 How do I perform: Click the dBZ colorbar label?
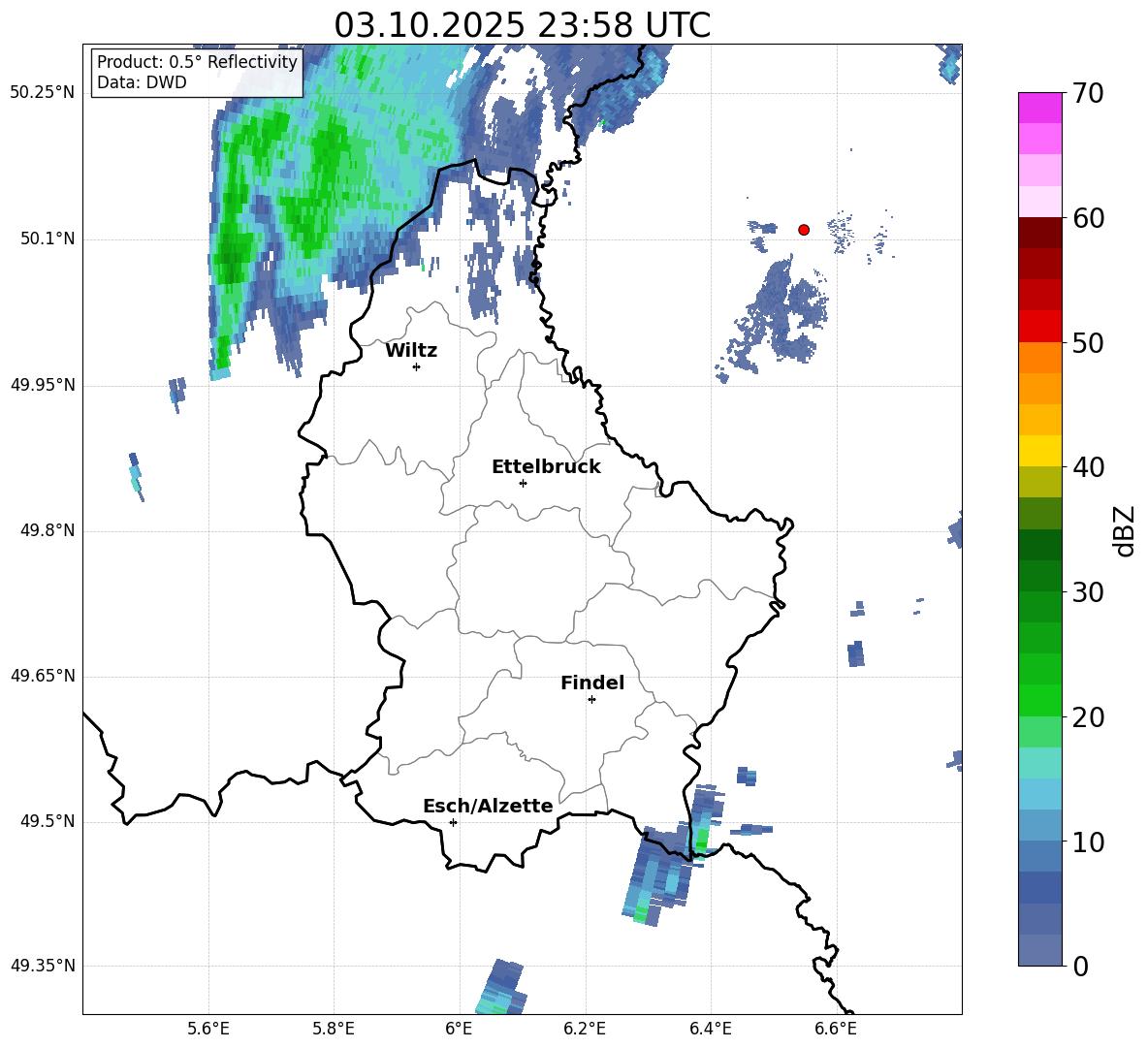click(x=1125, y=530)
